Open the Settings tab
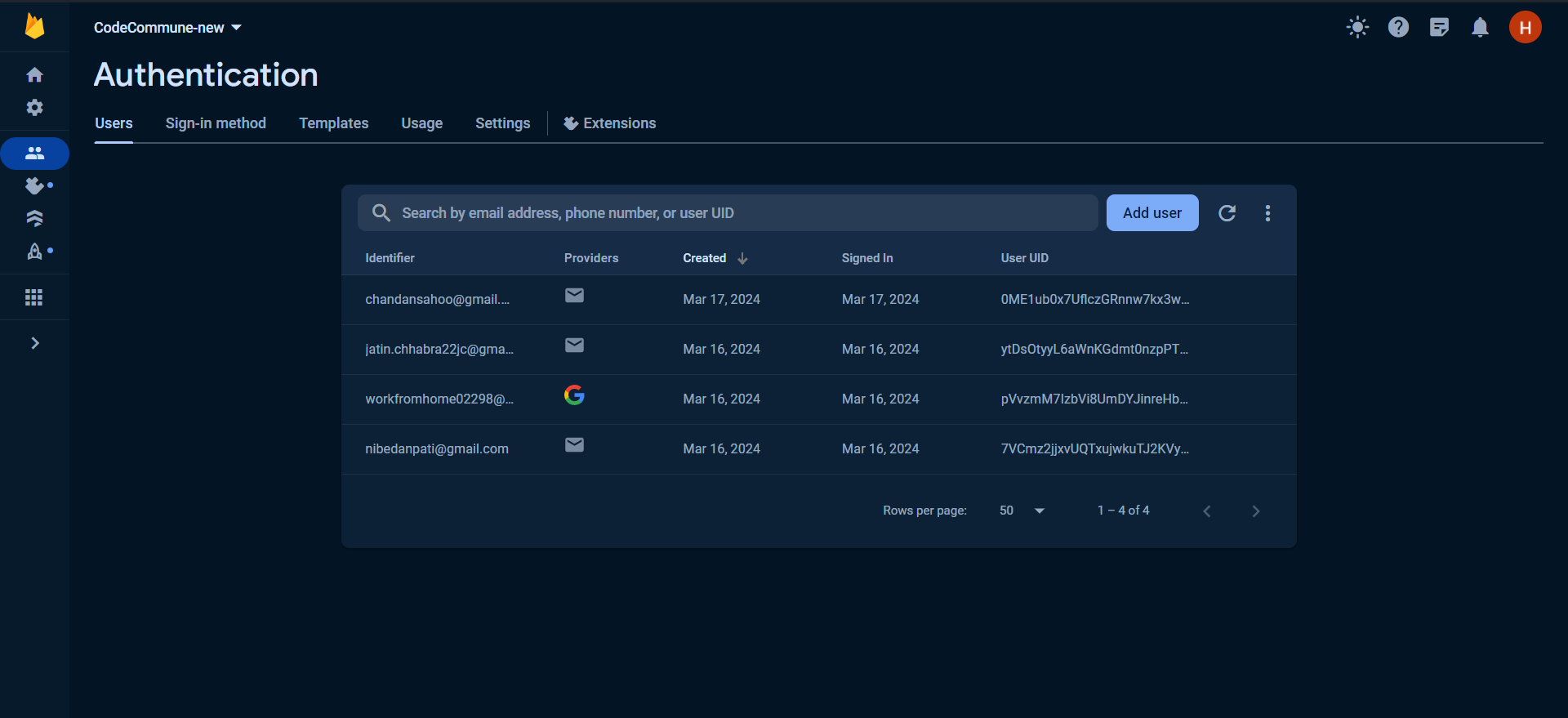 point(502,123)
